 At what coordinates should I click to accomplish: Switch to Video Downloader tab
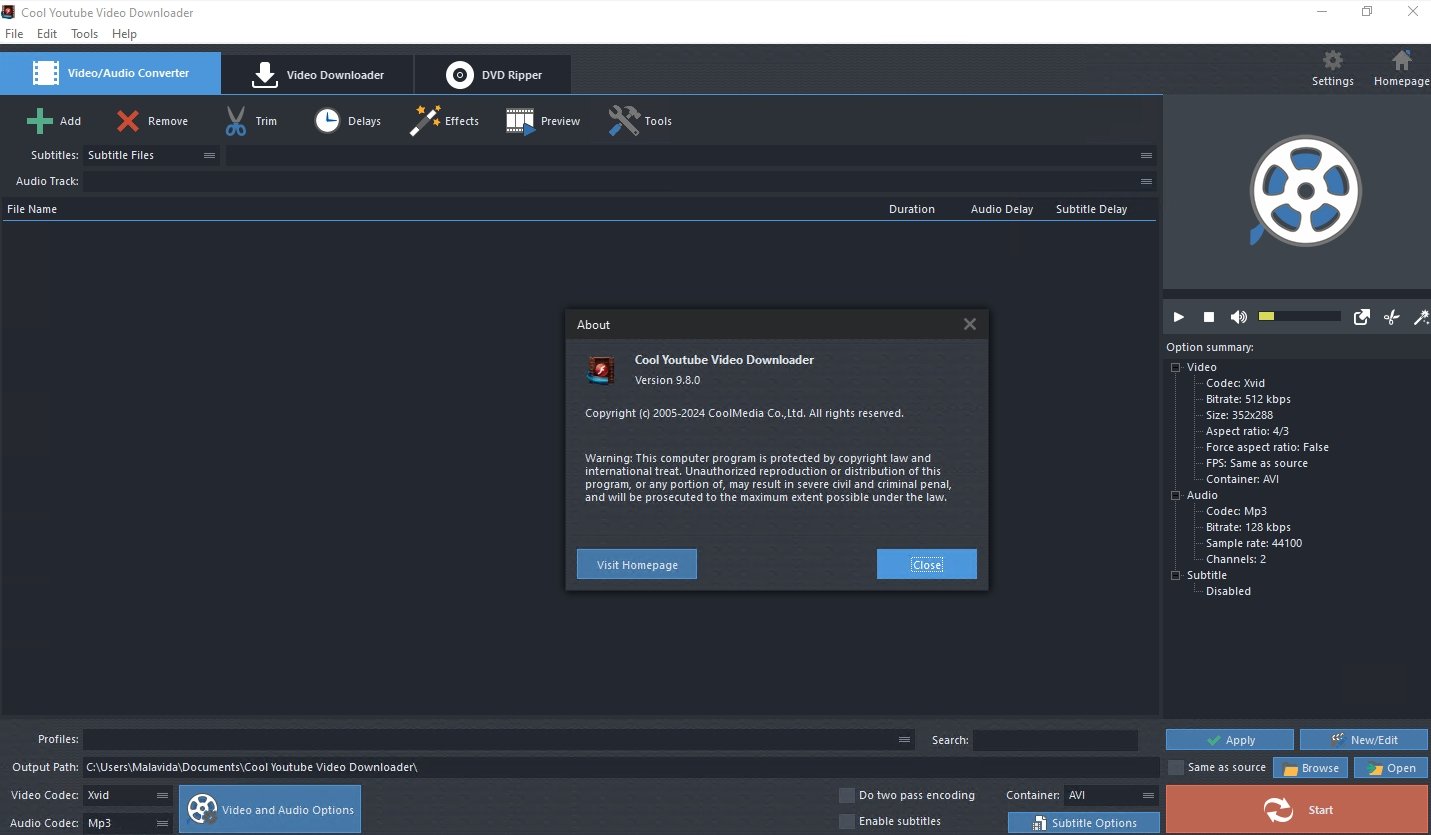pos(317,75)
